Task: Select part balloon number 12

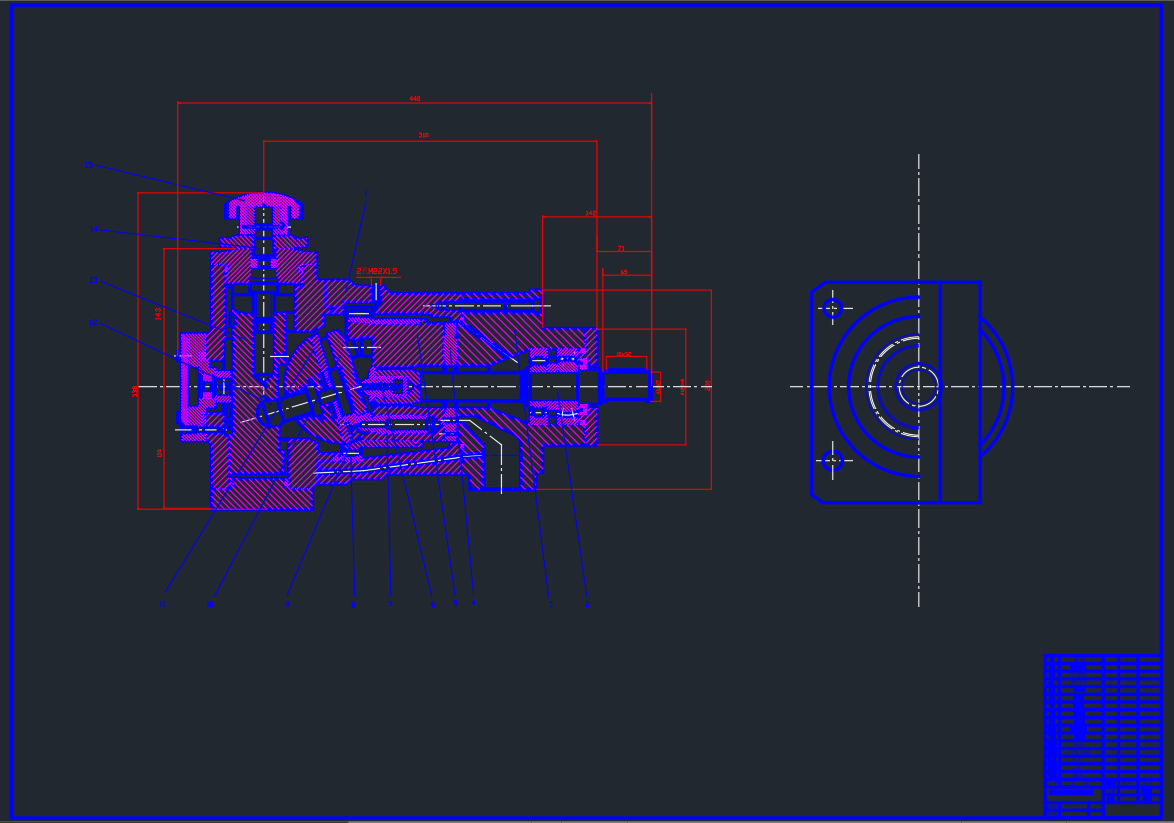Action: point(93,323)
